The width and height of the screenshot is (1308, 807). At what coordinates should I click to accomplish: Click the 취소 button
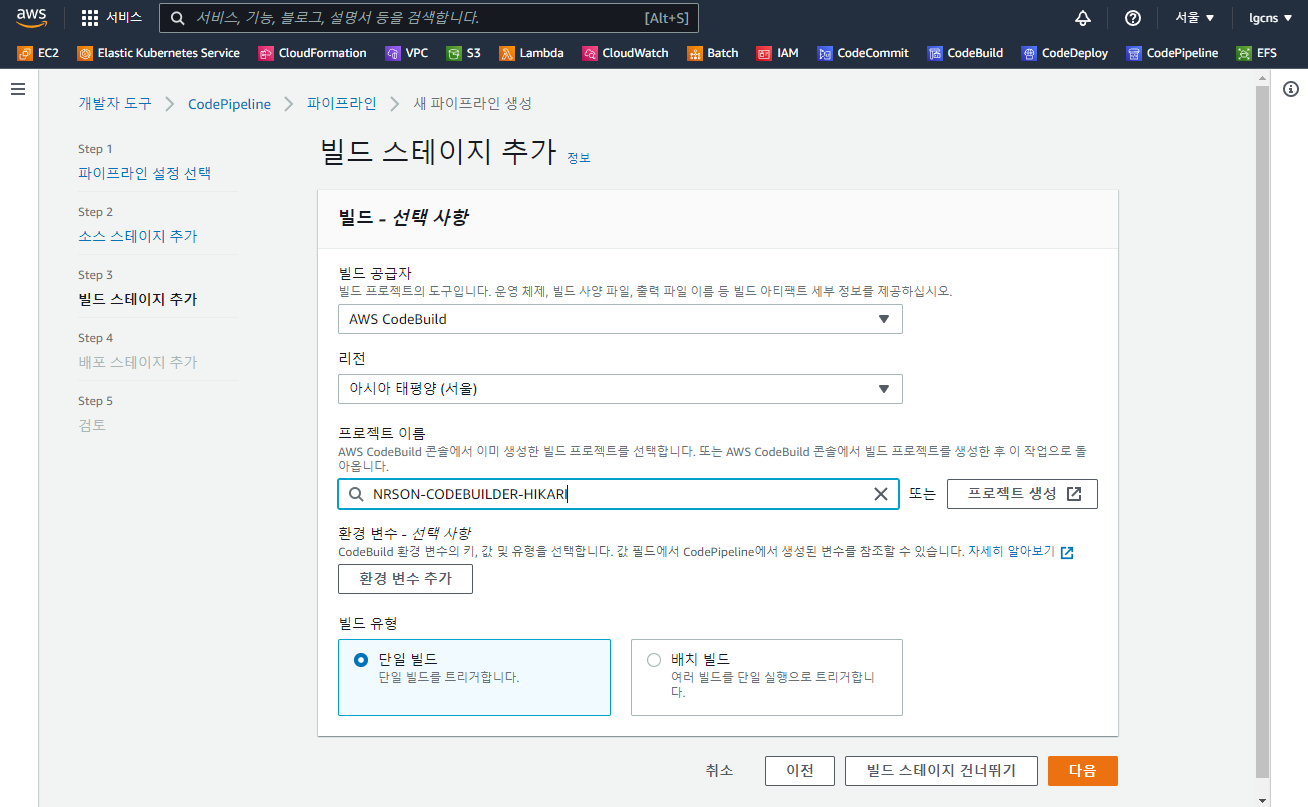(x=719, y=771)
